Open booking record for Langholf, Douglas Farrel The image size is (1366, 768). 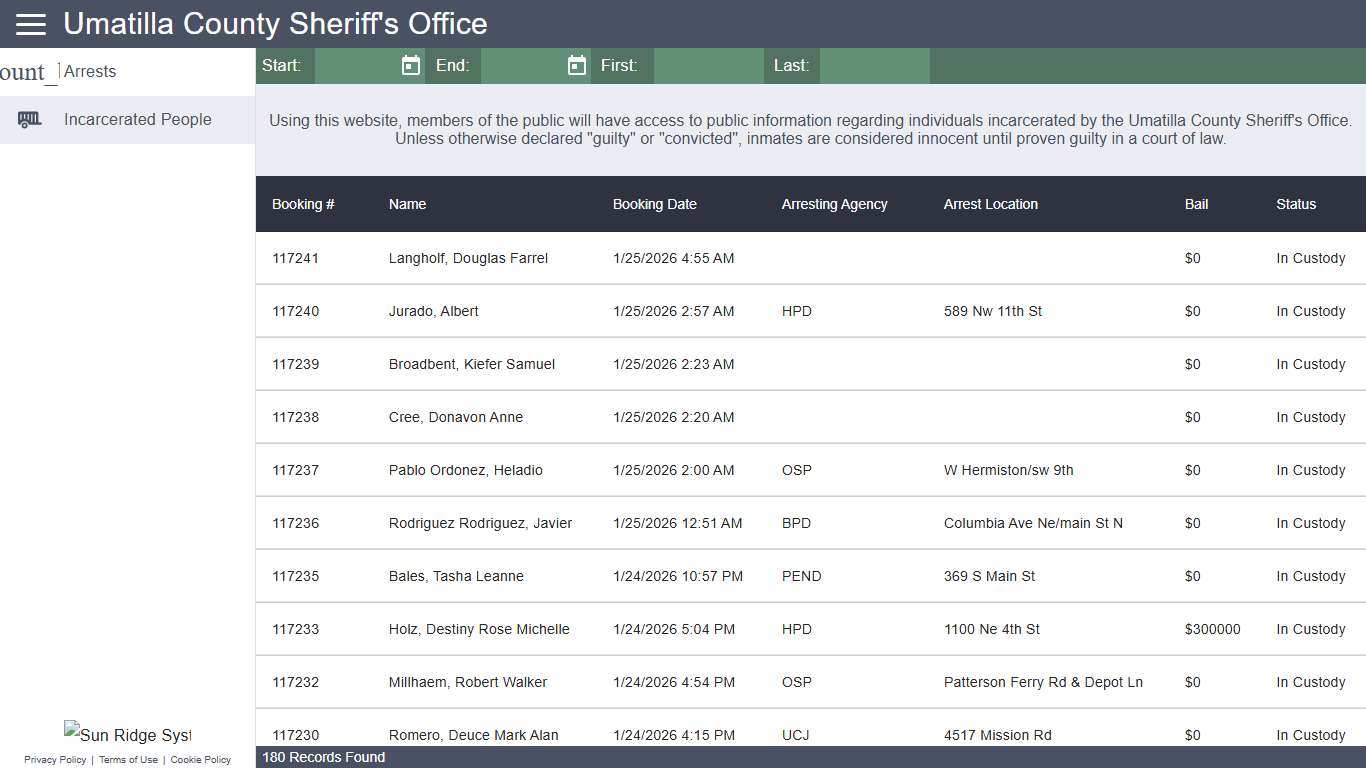click(x=468, y=258)
